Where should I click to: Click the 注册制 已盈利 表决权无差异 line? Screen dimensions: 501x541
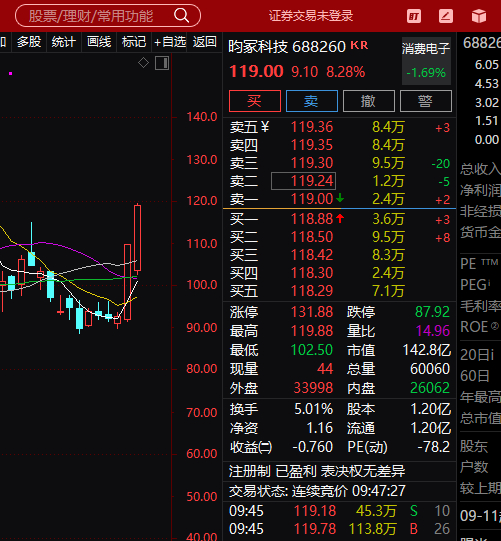[x=317, y=471]
